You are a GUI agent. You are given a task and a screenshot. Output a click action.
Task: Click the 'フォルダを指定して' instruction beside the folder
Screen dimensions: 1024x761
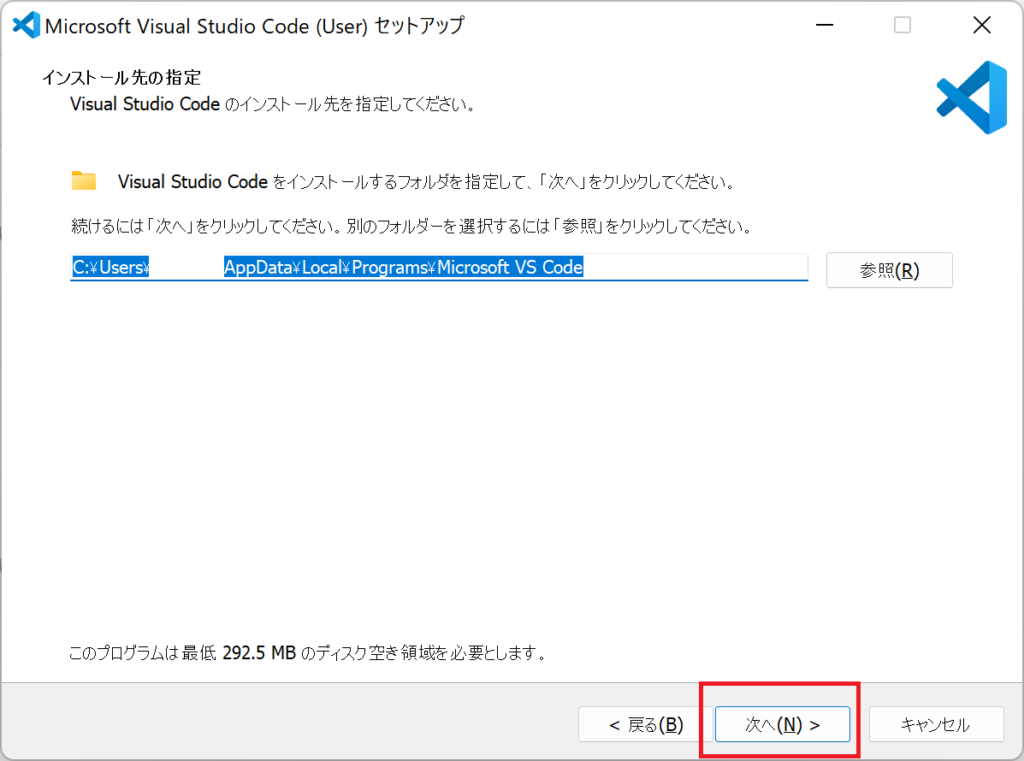426,182
